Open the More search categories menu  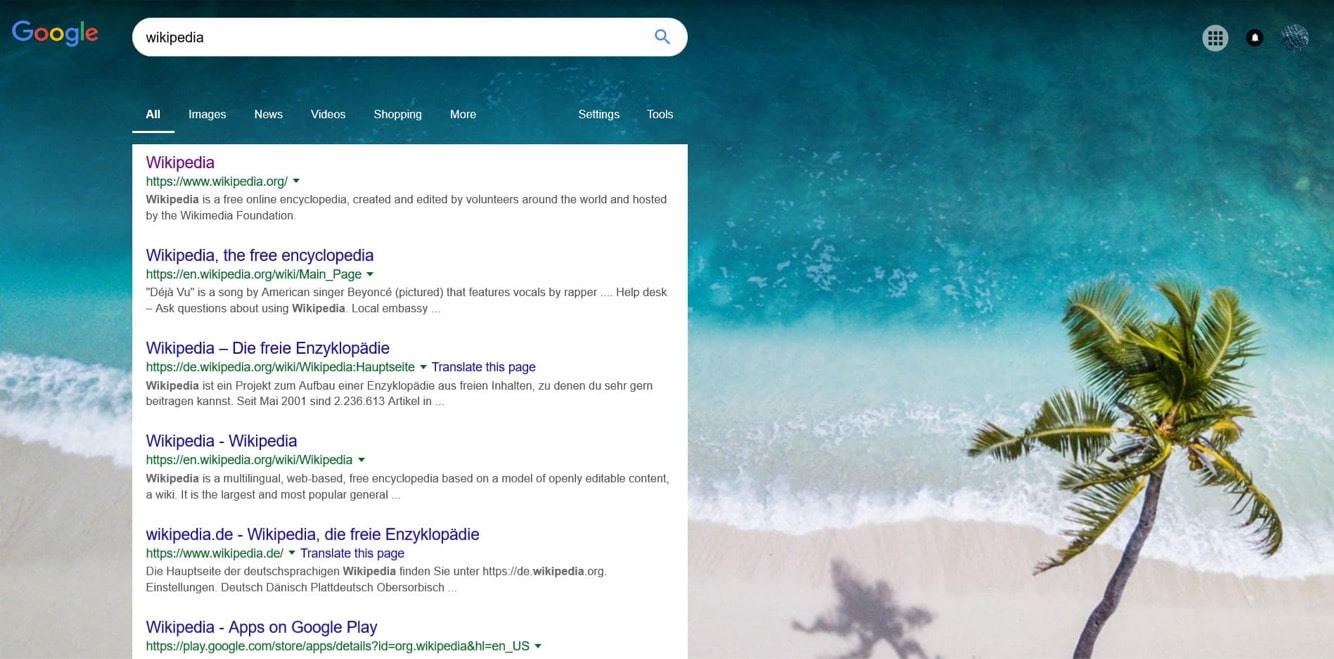(x=463, y=114)
